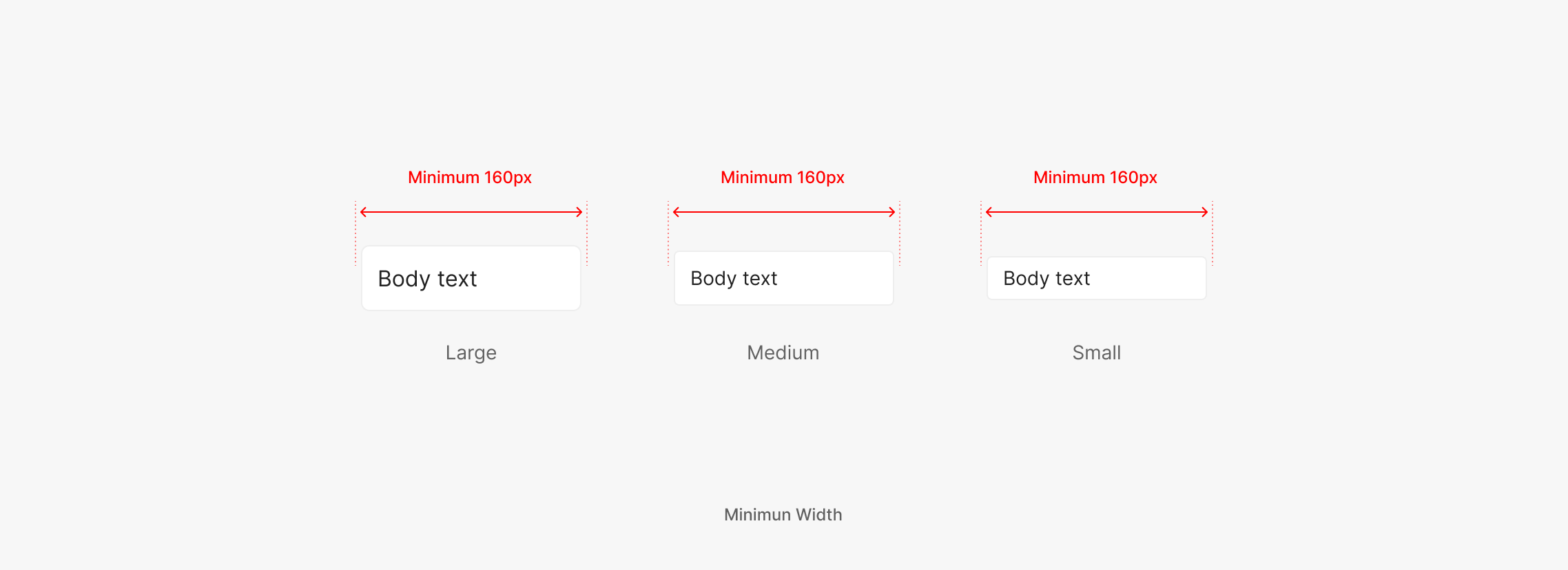Screen dimensions: 1568x570
Task: Focus the Small "Body text" input field
Action: pos(1097,278)
